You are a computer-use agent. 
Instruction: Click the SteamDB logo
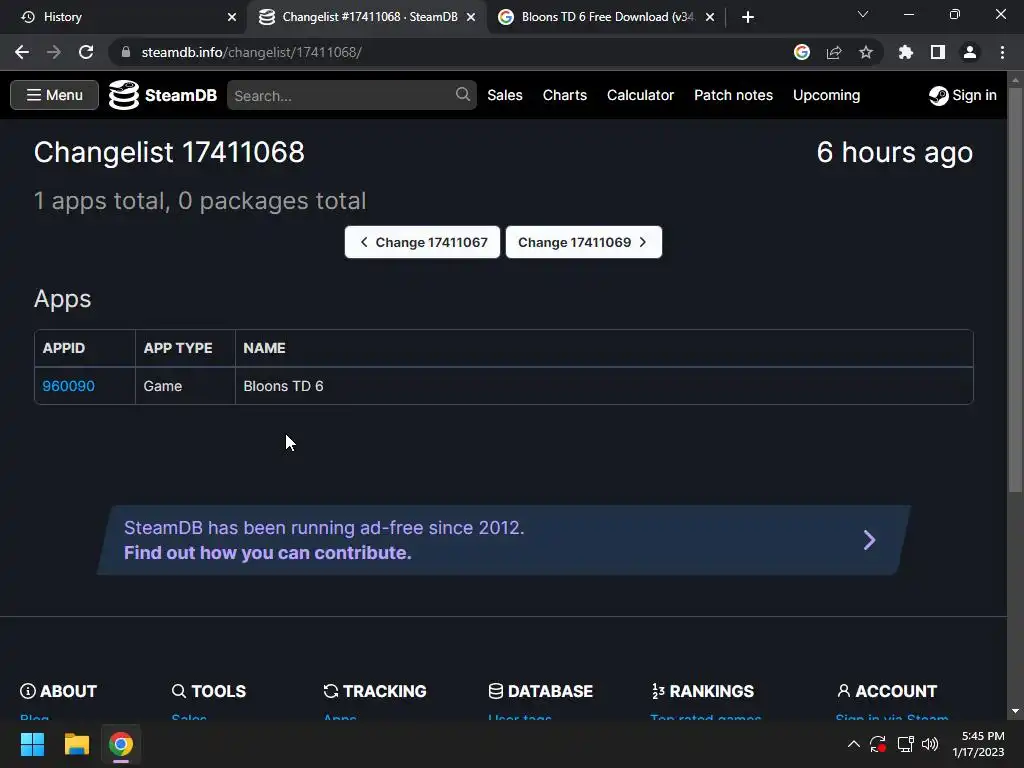pos(163,95)
